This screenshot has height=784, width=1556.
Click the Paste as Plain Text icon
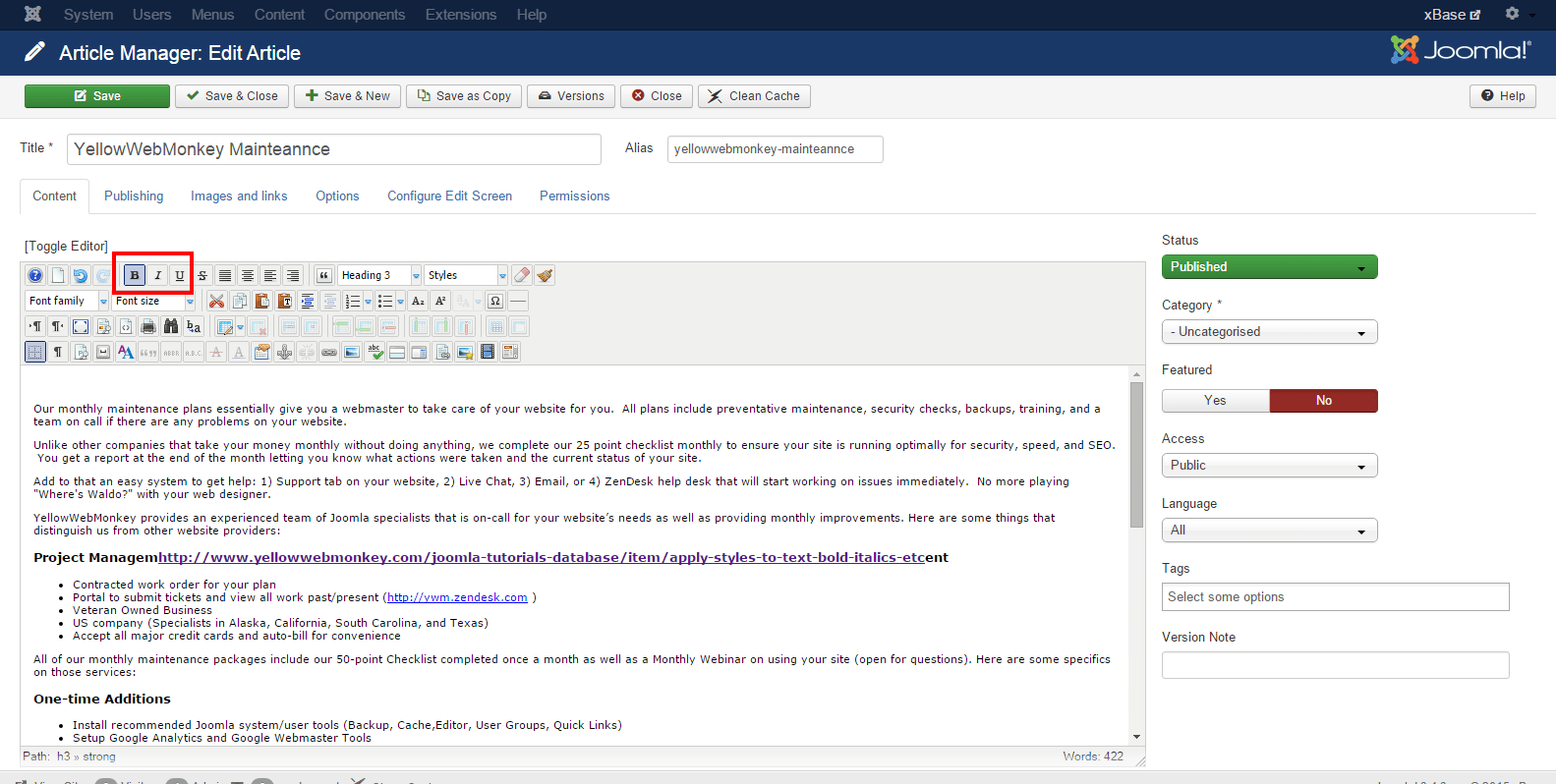pos(285,301)
